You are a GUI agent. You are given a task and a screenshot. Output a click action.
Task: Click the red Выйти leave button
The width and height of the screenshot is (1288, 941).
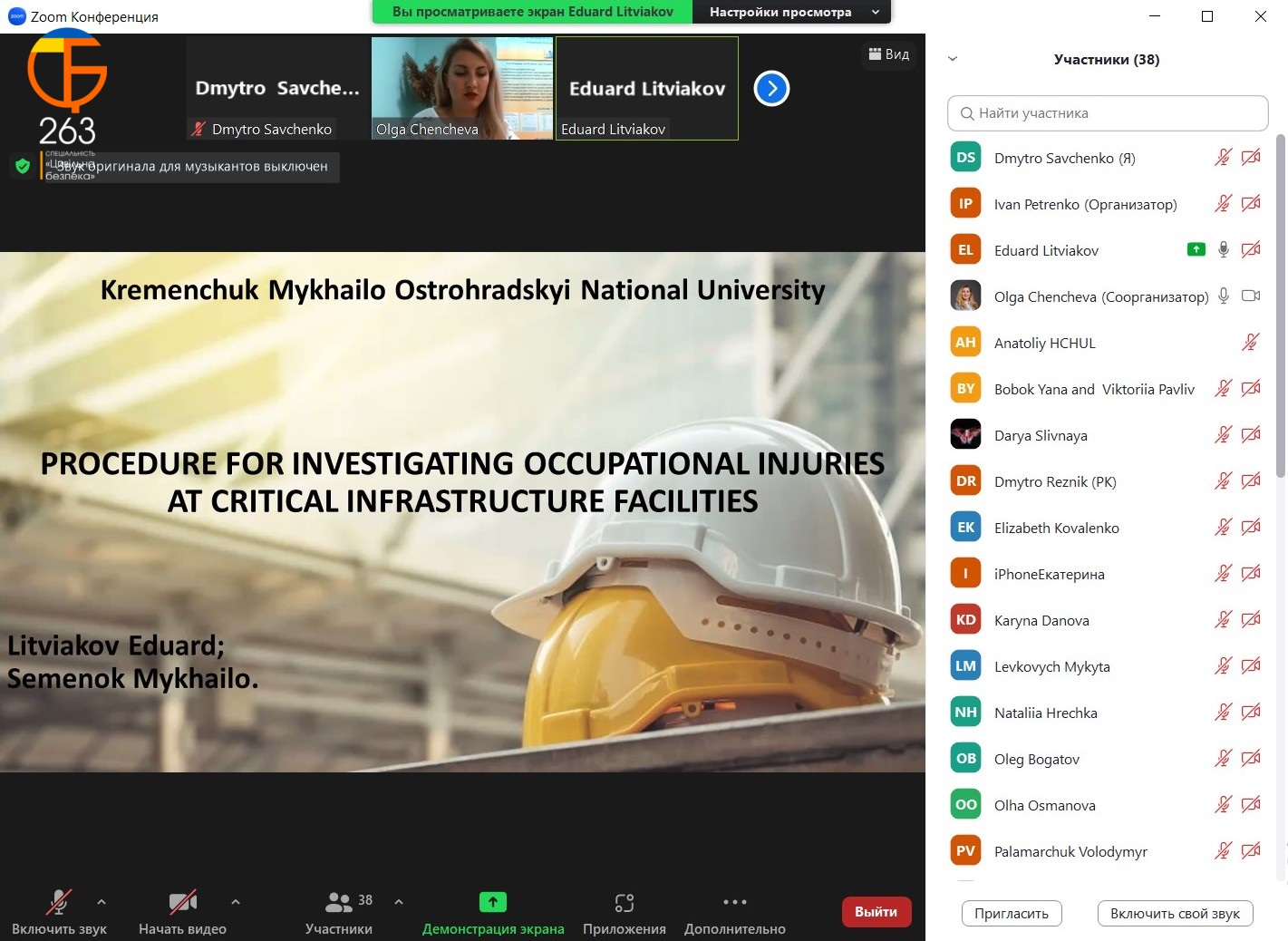876,912
